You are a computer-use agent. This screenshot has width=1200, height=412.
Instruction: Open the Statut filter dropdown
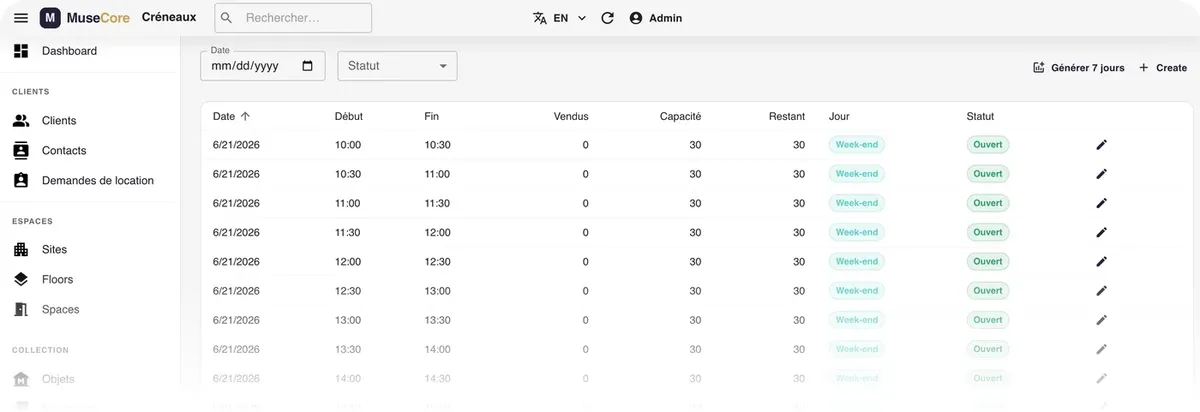click(x=397, y=66)
